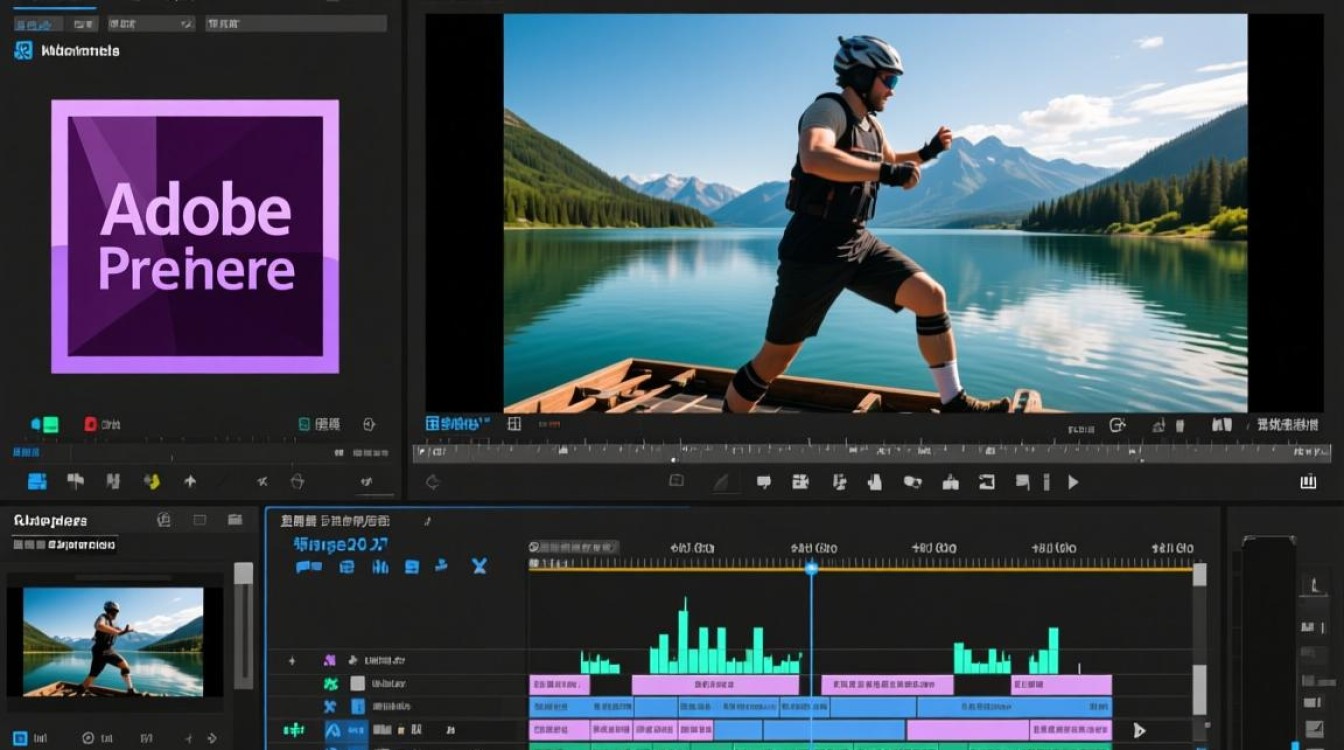Click the camera-shaped icon in the program transport bar
Viewport: 1344px width, 750px height.
[x=800, y=482]
